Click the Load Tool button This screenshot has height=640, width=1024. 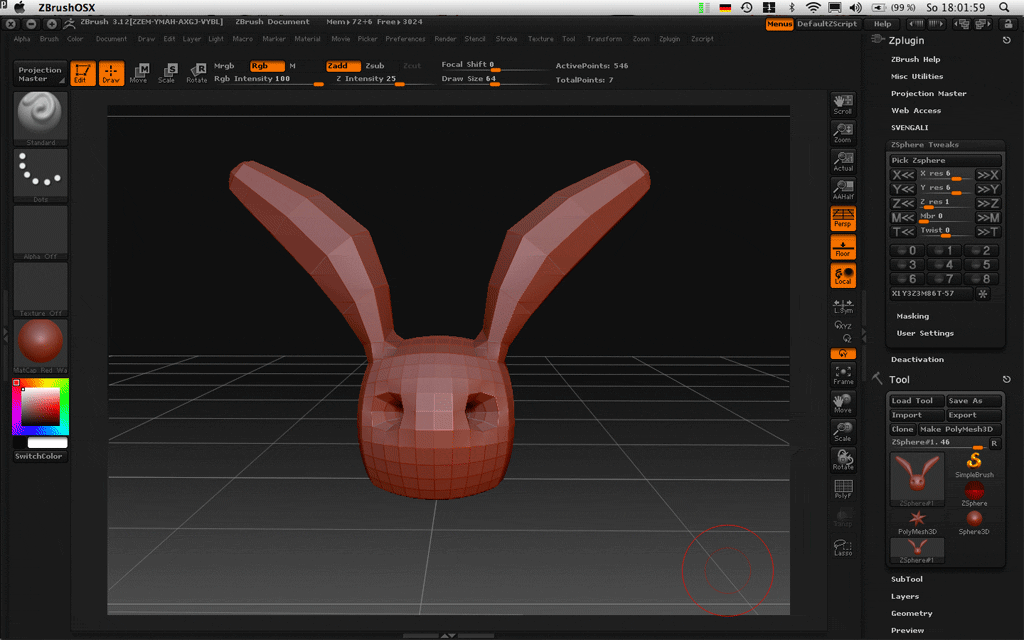[x=915, y=401]
